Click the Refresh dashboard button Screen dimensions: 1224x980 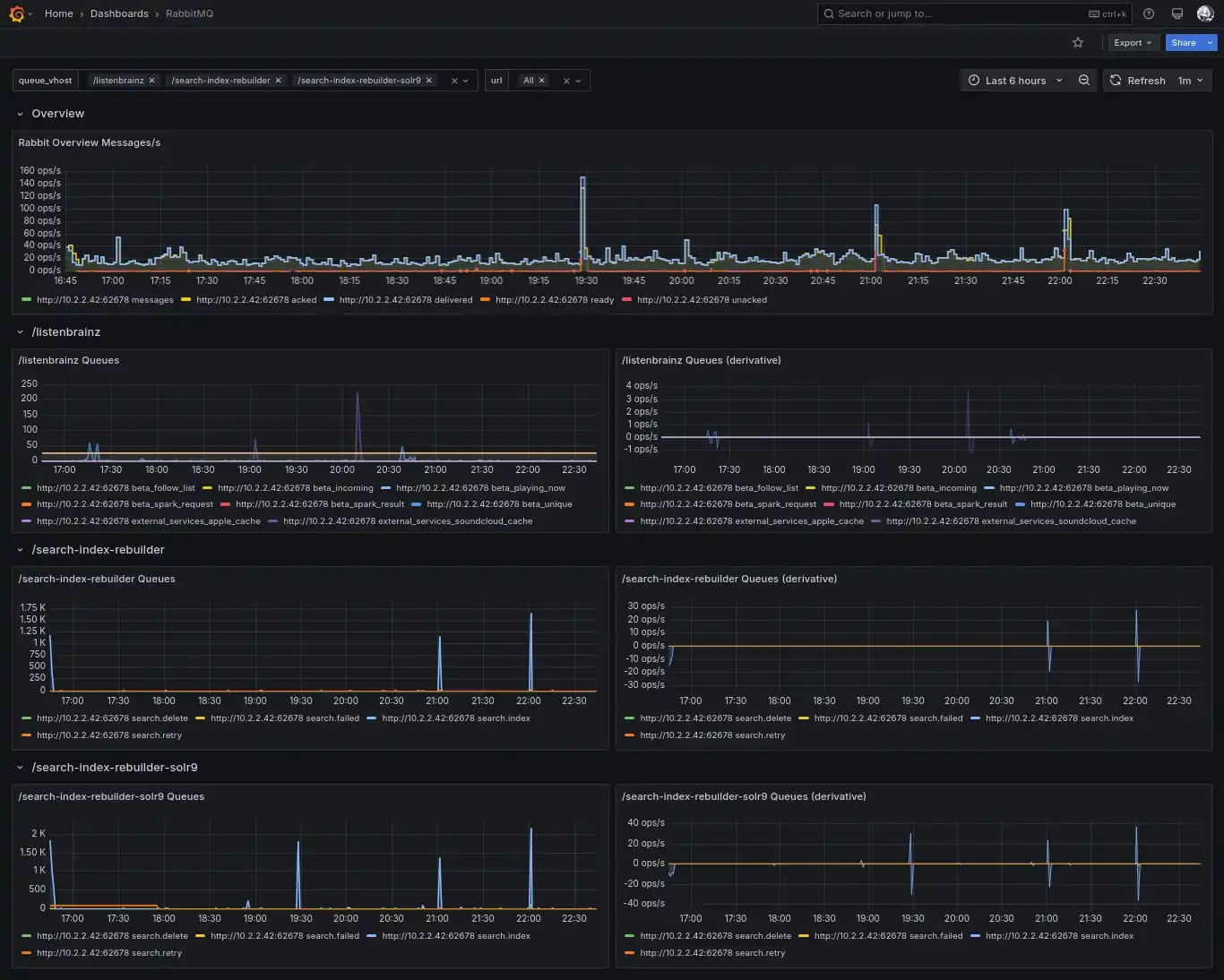pos(1138,81)
